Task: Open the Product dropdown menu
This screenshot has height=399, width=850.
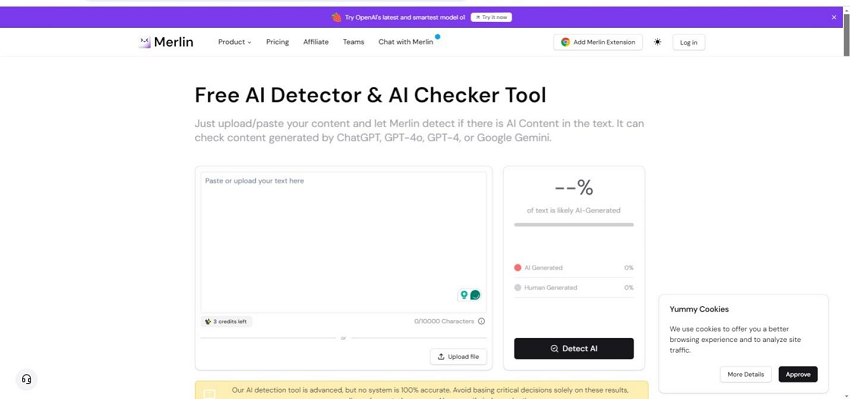Action: click(x=235, y=42)
